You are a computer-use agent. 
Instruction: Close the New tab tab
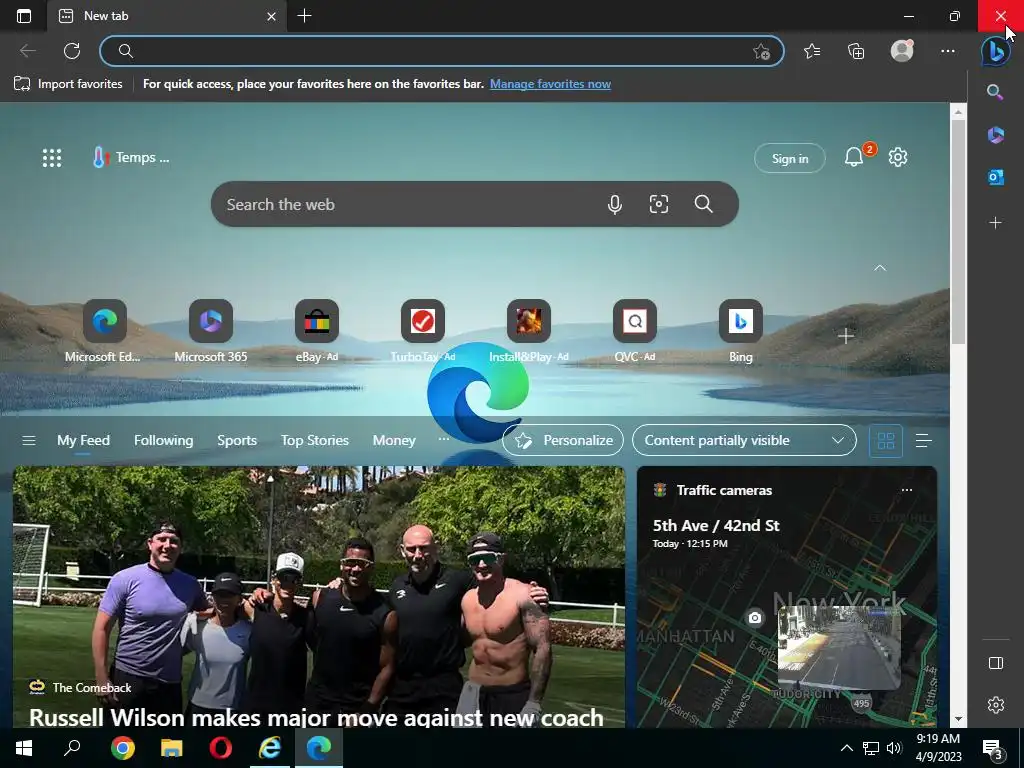coord(272,16)
